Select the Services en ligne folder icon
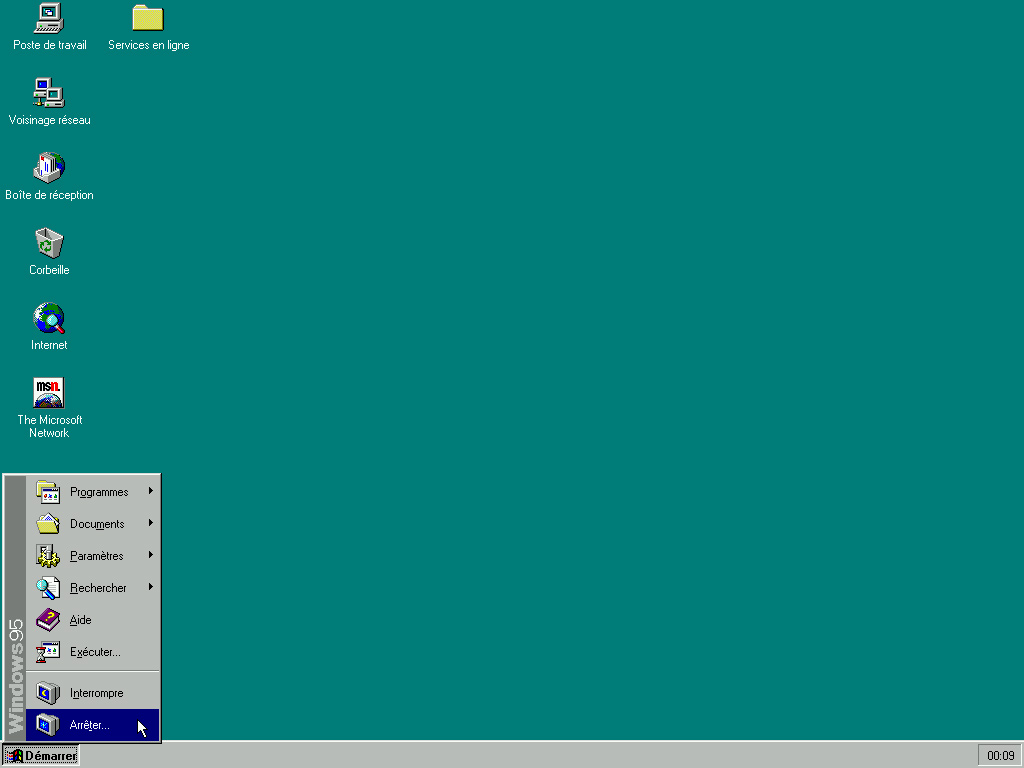The height and width of the screenshot is (768, 1024). coord(148,18)
